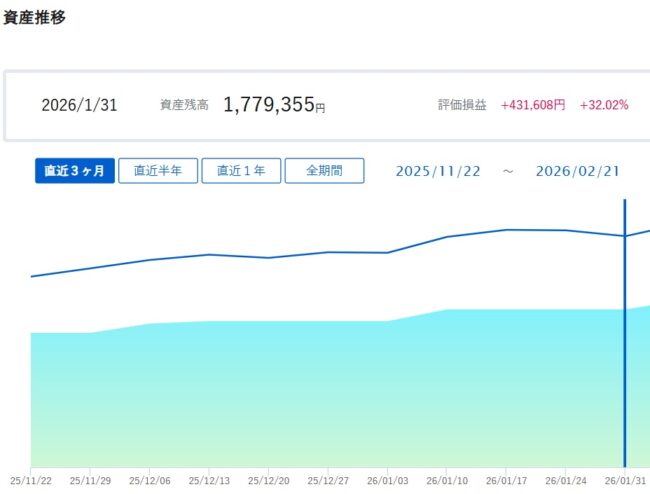
Task: Click the 25/12/20 x-axis date label
Action: (268, 479)
